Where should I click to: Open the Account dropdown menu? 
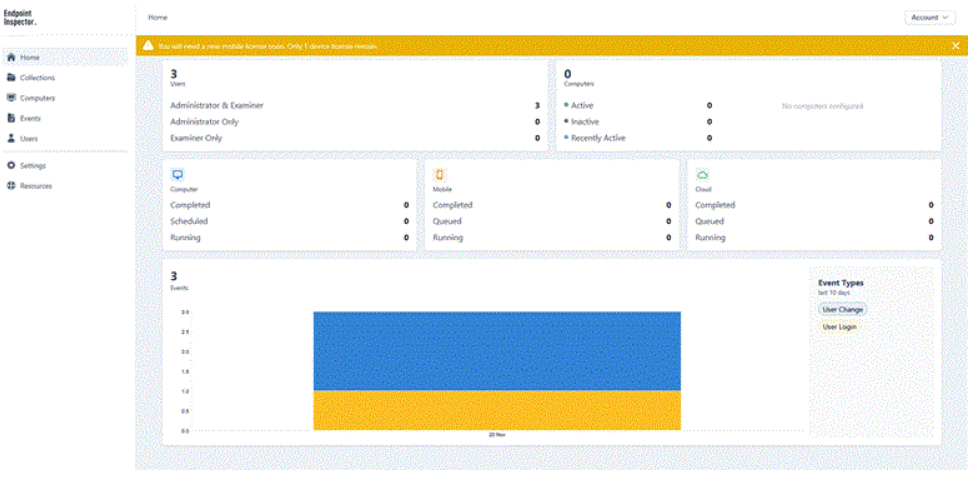tap(930, 17)
